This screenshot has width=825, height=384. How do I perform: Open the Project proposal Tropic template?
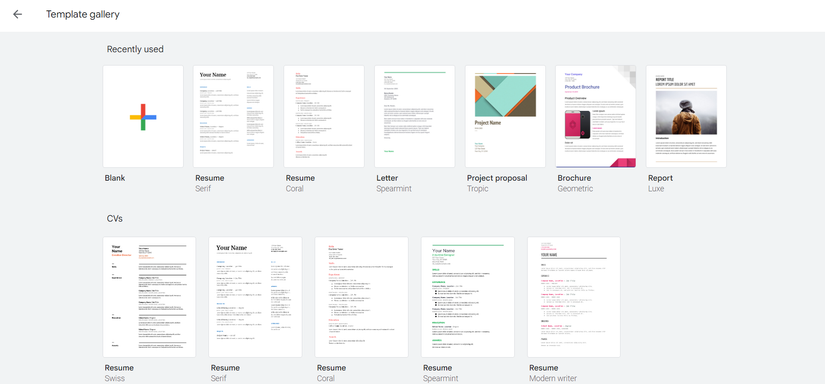tap(505, 116)
